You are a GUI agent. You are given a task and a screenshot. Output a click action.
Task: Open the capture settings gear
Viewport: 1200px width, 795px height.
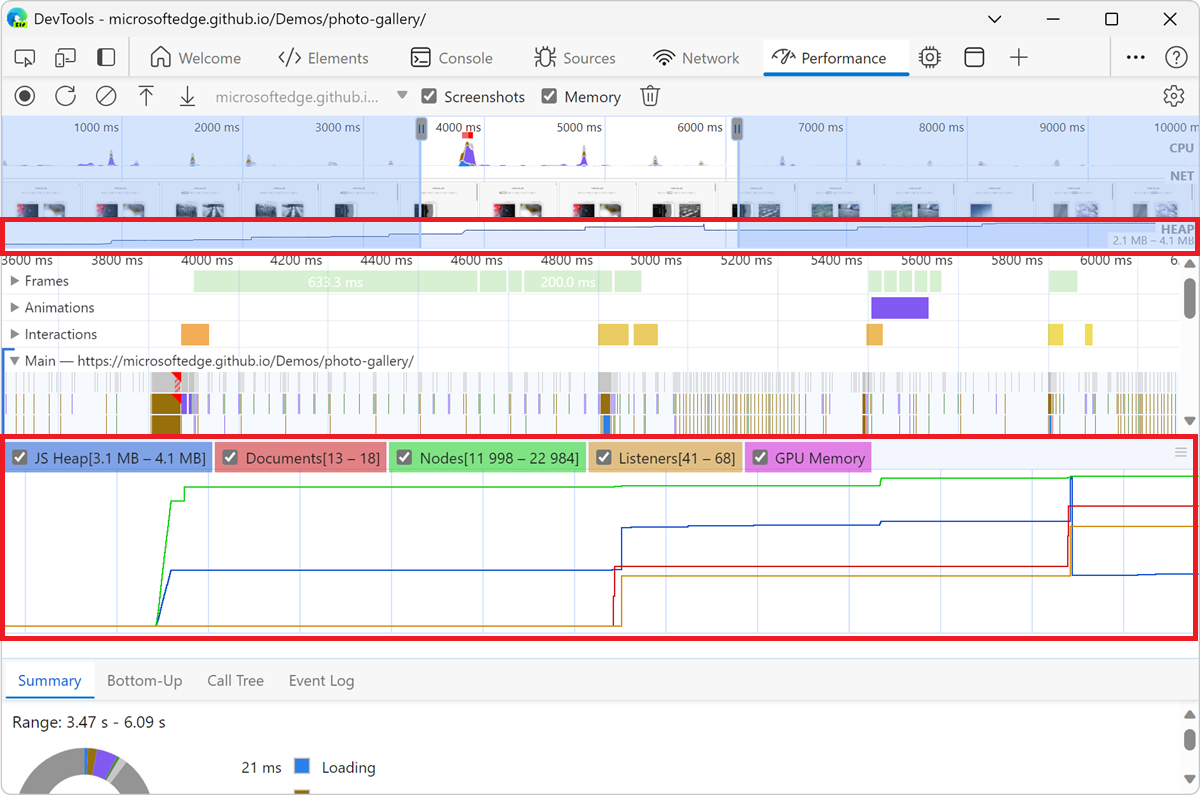[x=1174, y=96]
